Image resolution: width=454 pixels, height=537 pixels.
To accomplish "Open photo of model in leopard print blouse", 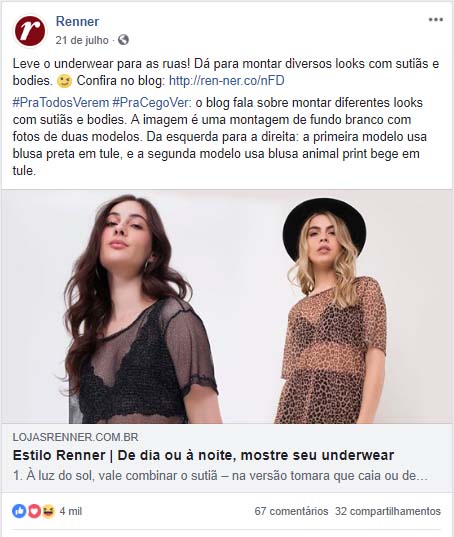I will pos(330,310).
